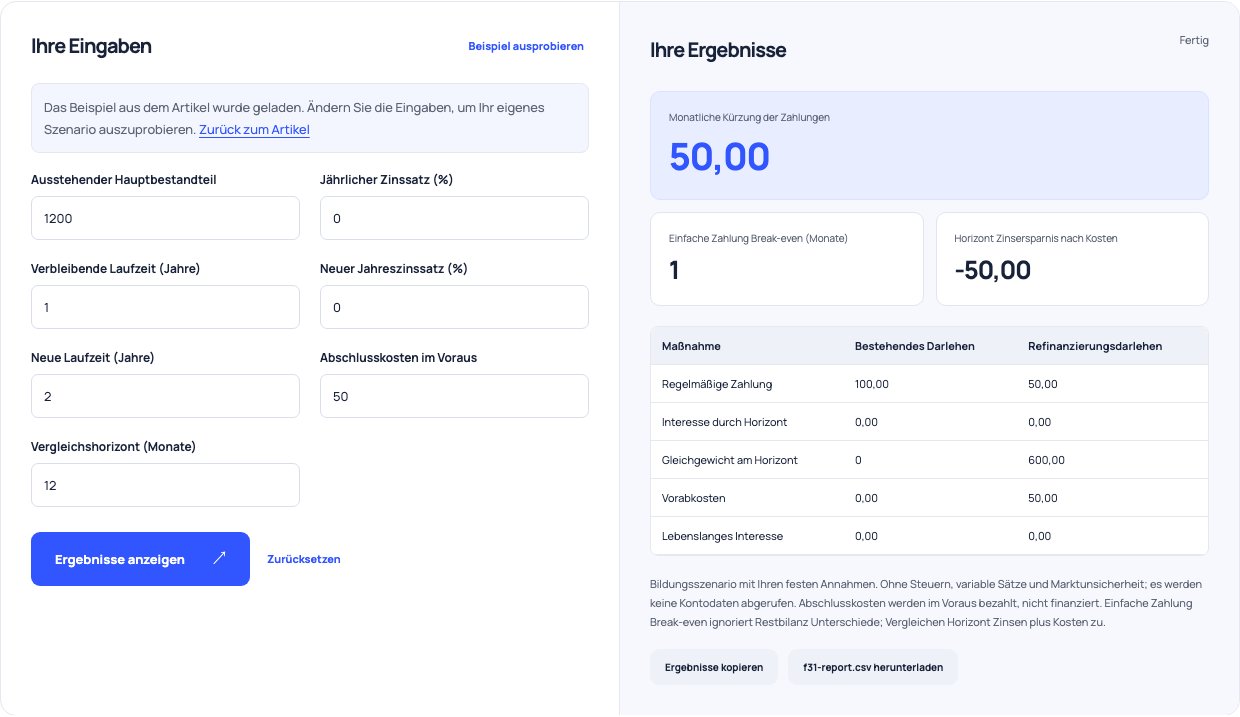Click the Einfache Zahlung Break-even (Monate) label
Image resolution: width=1240 pixels, height=717 pixels.
(758, 239)
